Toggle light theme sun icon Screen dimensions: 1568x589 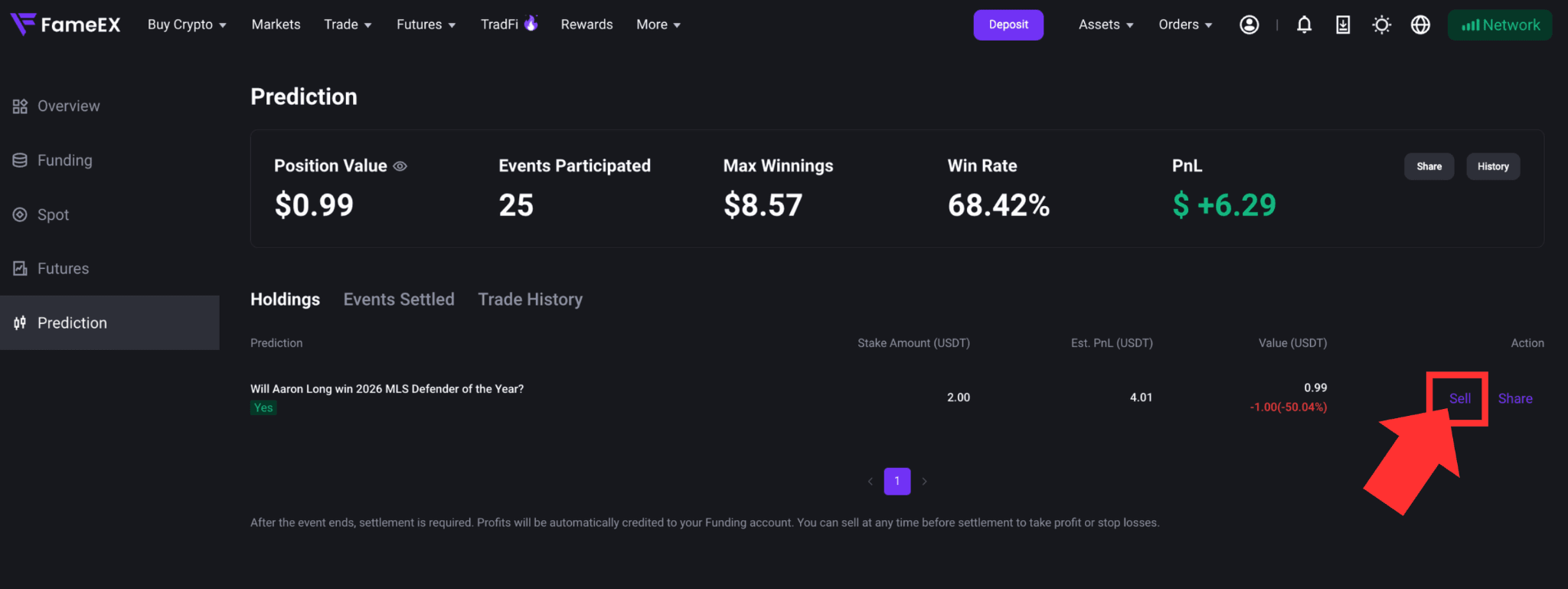pos(1381,25)
